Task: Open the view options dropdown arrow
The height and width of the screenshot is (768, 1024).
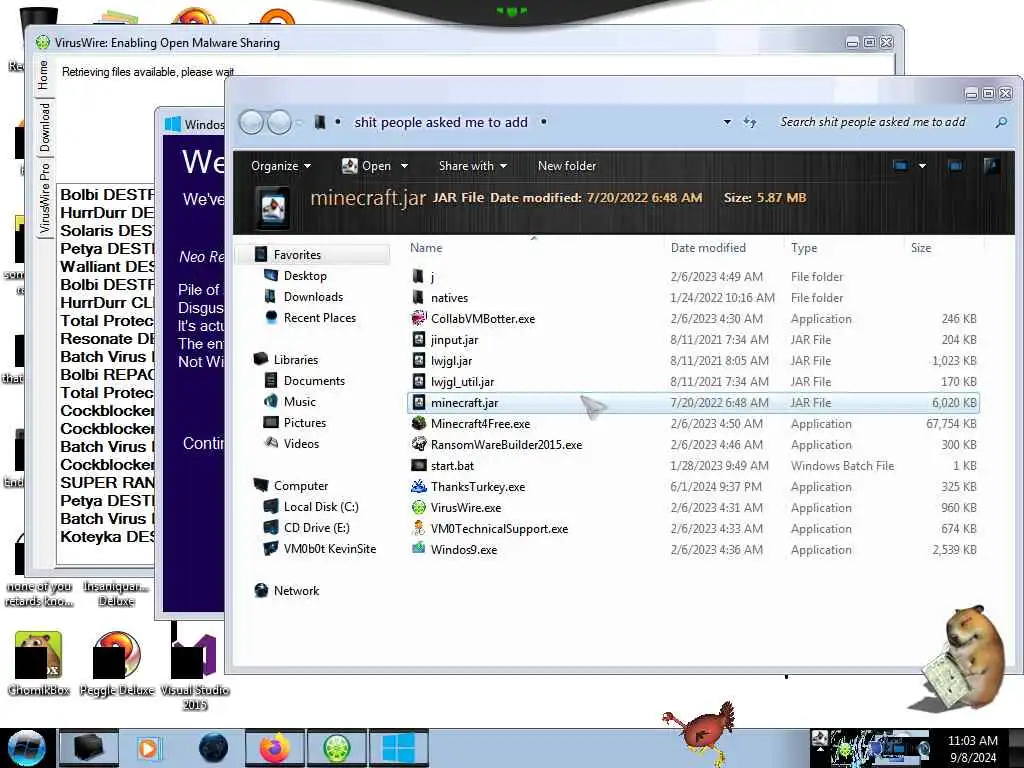Action: tap(922, 166)
